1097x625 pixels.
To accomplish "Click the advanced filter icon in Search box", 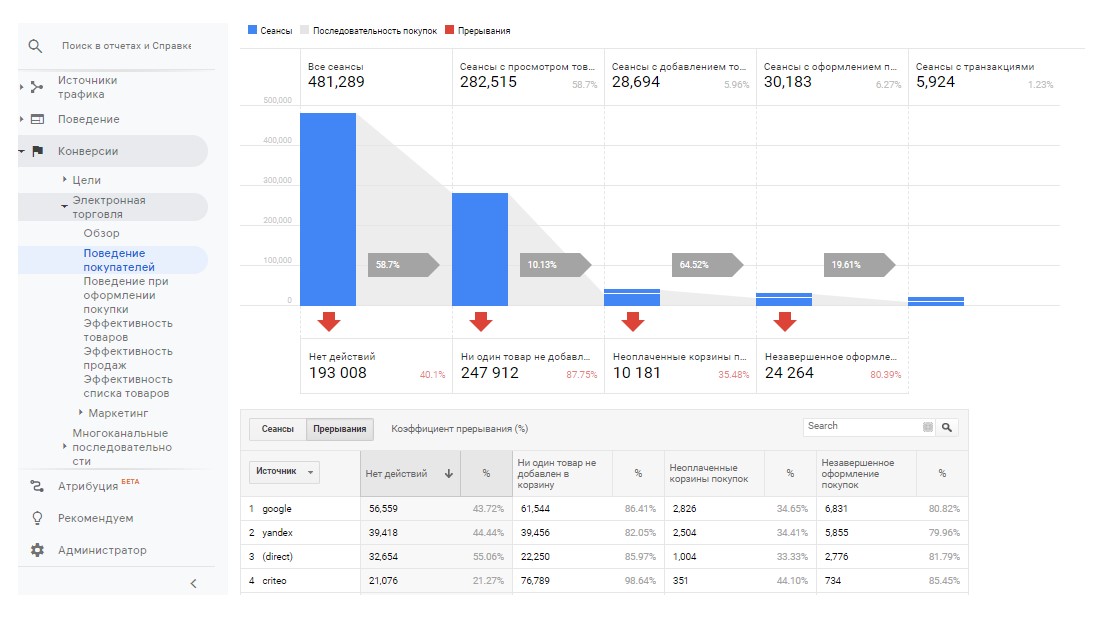I will [928, 427].
